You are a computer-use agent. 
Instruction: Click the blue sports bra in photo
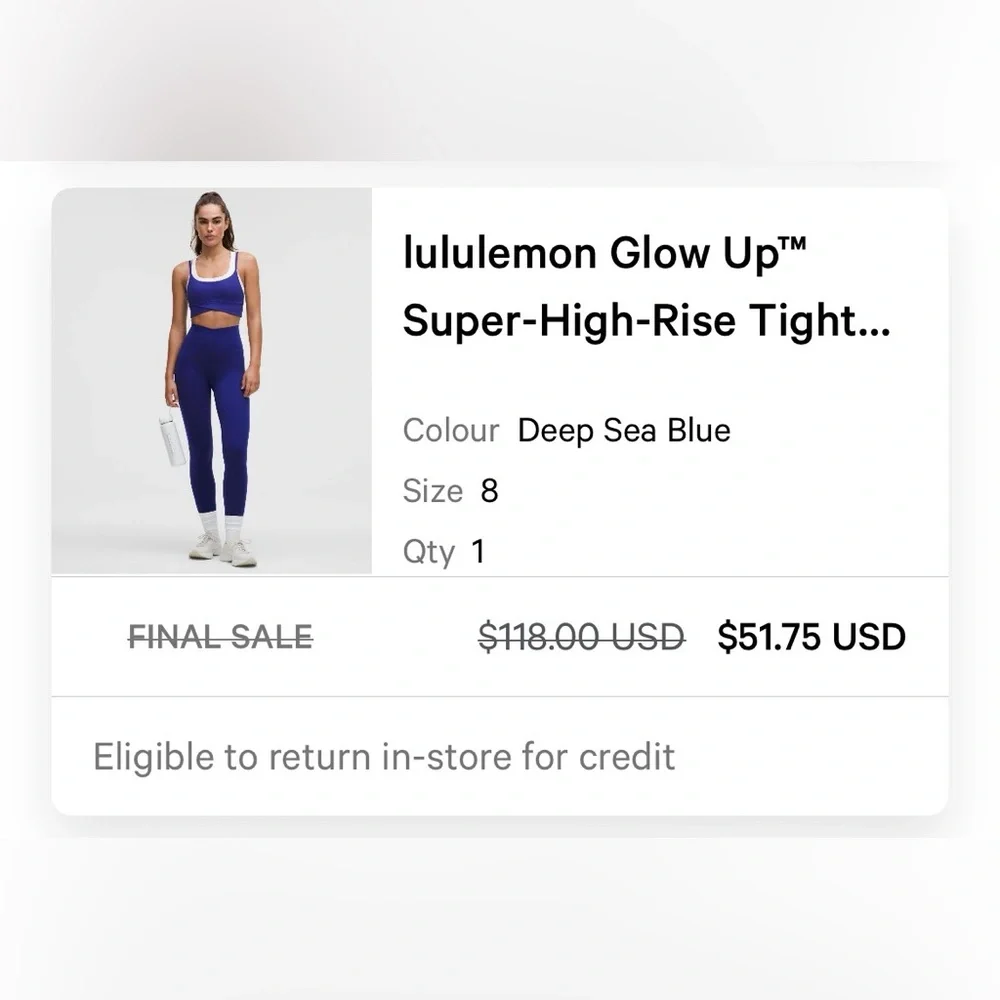(x=215, y=293)
